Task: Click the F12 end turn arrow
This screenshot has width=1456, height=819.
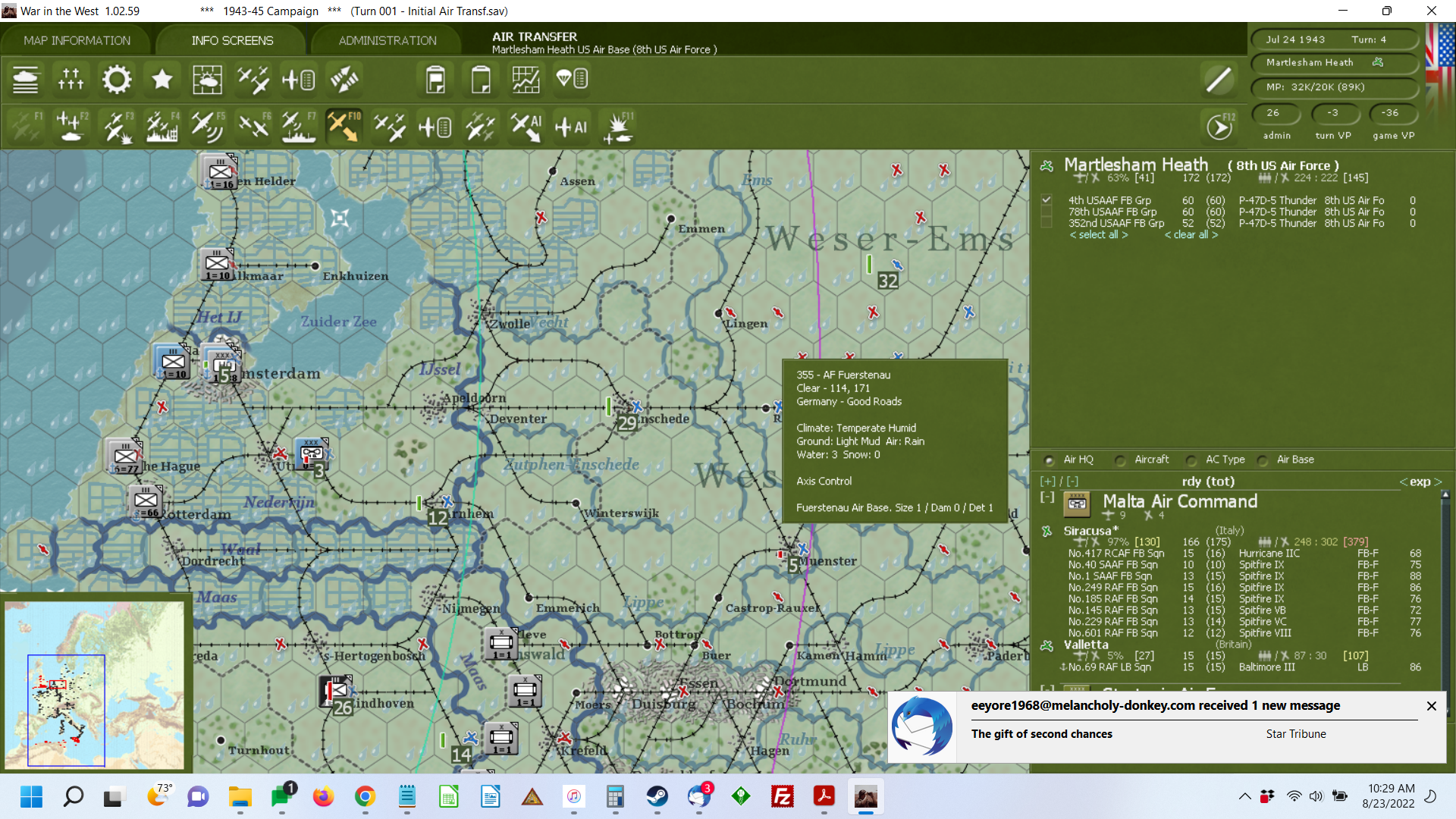Action: 1219,127
